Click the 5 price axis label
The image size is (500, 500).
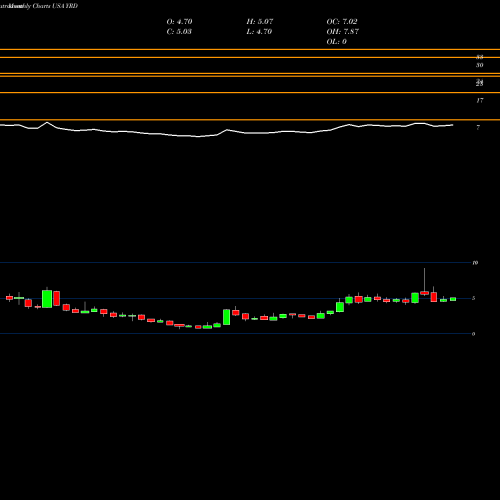474,298
